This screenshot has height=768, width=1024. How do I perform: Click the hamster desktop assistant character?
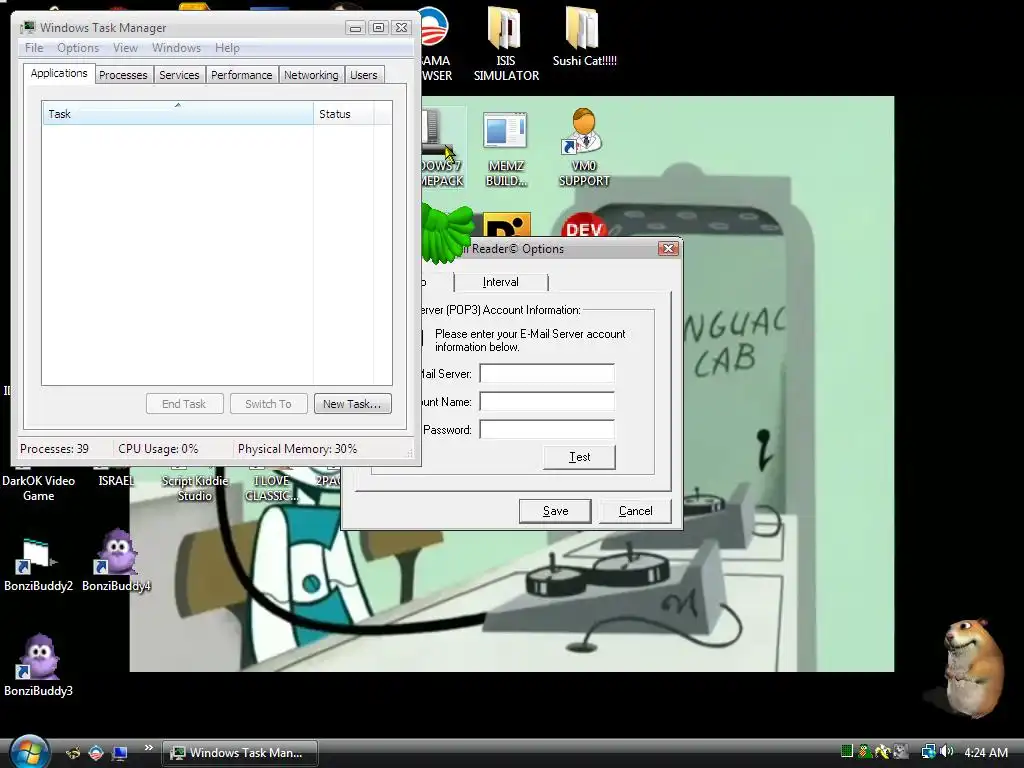click(x=972, y=667)
